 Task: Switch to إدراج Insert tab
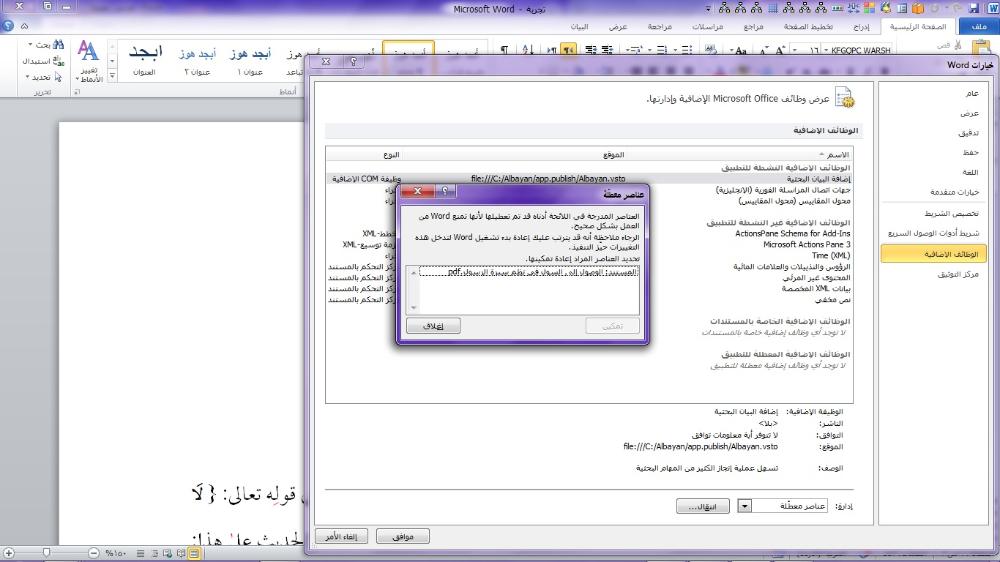tap(861, 27)
